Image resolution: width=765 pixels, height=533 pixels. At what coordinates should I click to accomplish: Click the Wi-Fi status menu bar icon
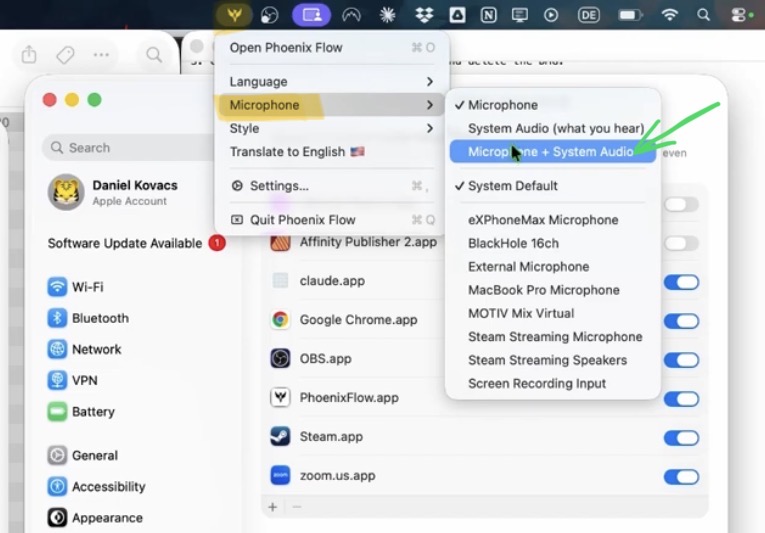tap(670, 15)
